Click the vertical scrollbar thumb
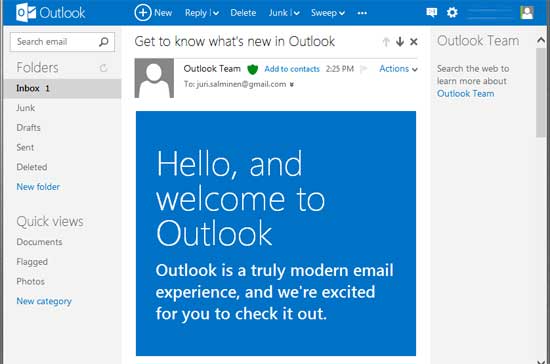The width and height of the screenshot is (550, 364). coord(541,93)
